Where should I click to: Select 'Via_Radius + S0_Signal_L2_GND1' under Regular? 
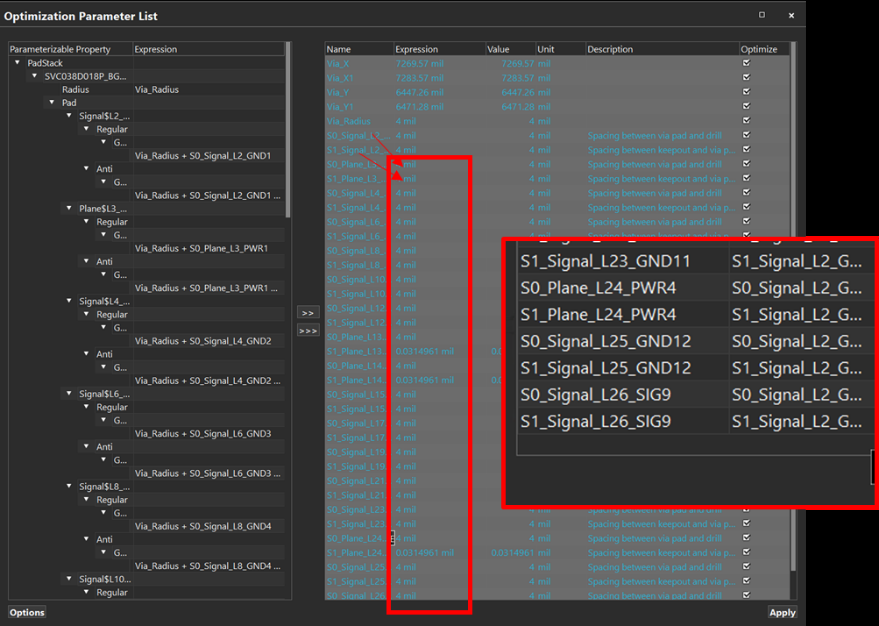point(203,156)
